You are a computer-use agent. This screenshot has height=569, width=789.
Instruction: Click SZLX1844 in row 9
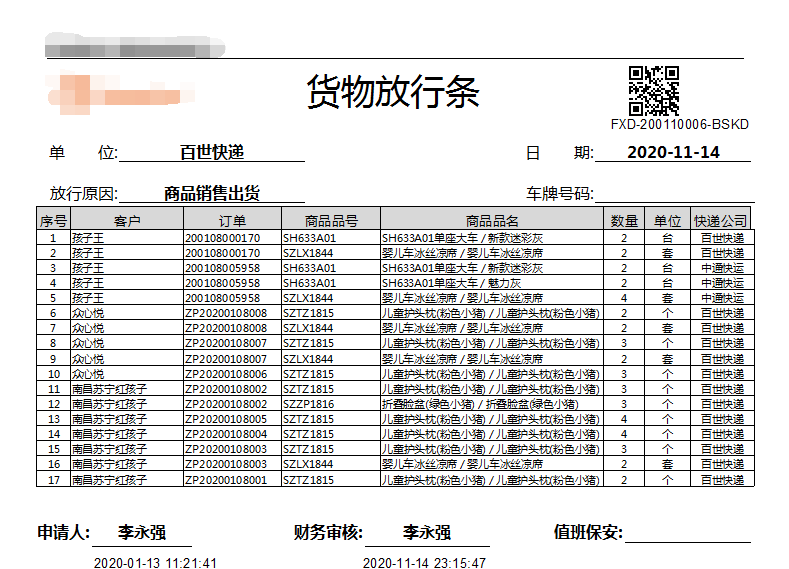308,359
